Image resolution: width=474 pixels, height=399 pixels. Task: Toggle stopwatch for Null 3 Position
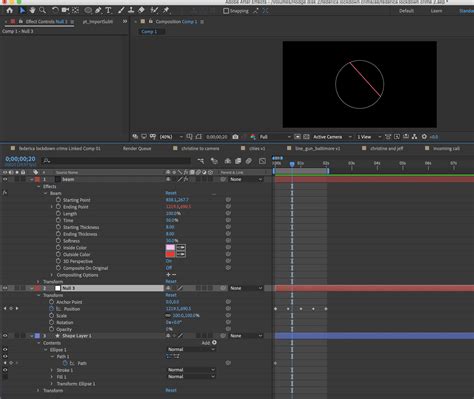click(51, 309)
